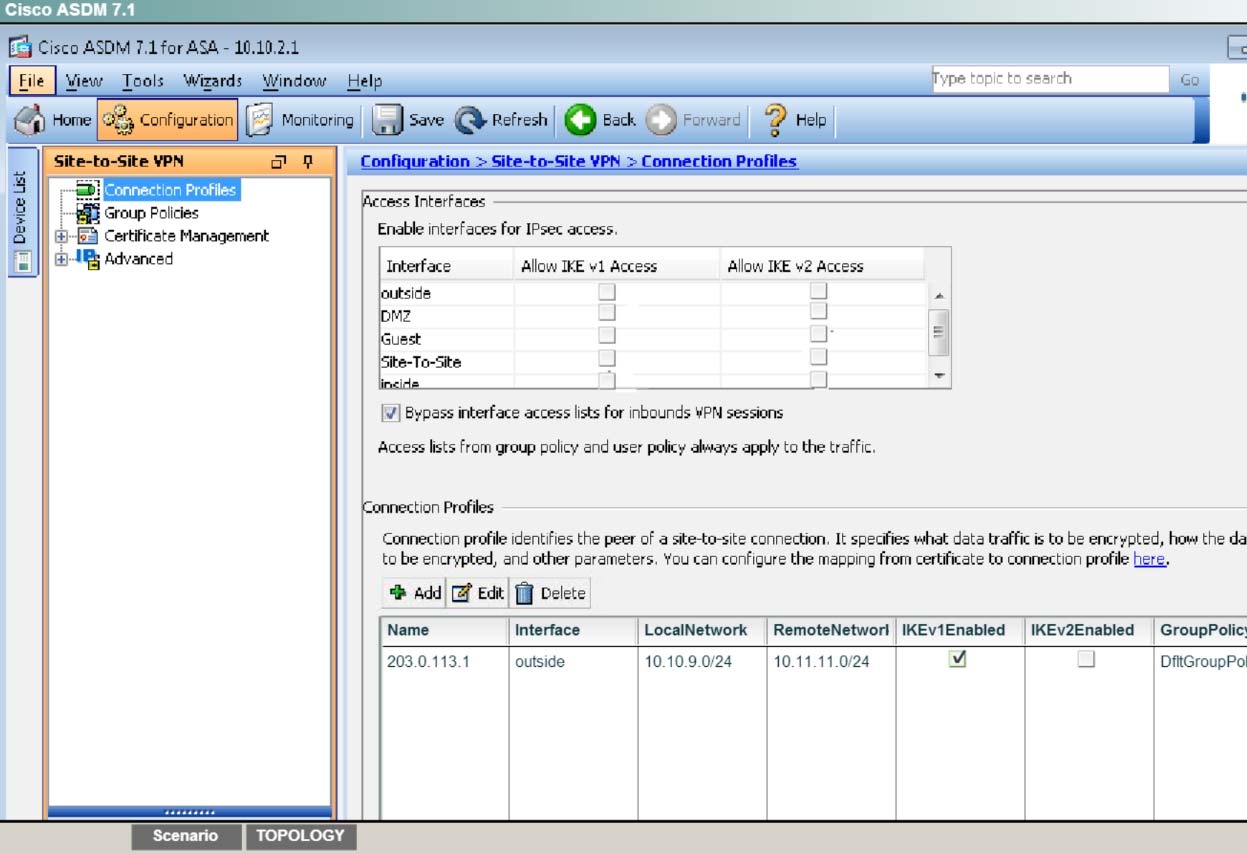
Task: Click the navigation pane bottom grip bar
Action: 189,812
